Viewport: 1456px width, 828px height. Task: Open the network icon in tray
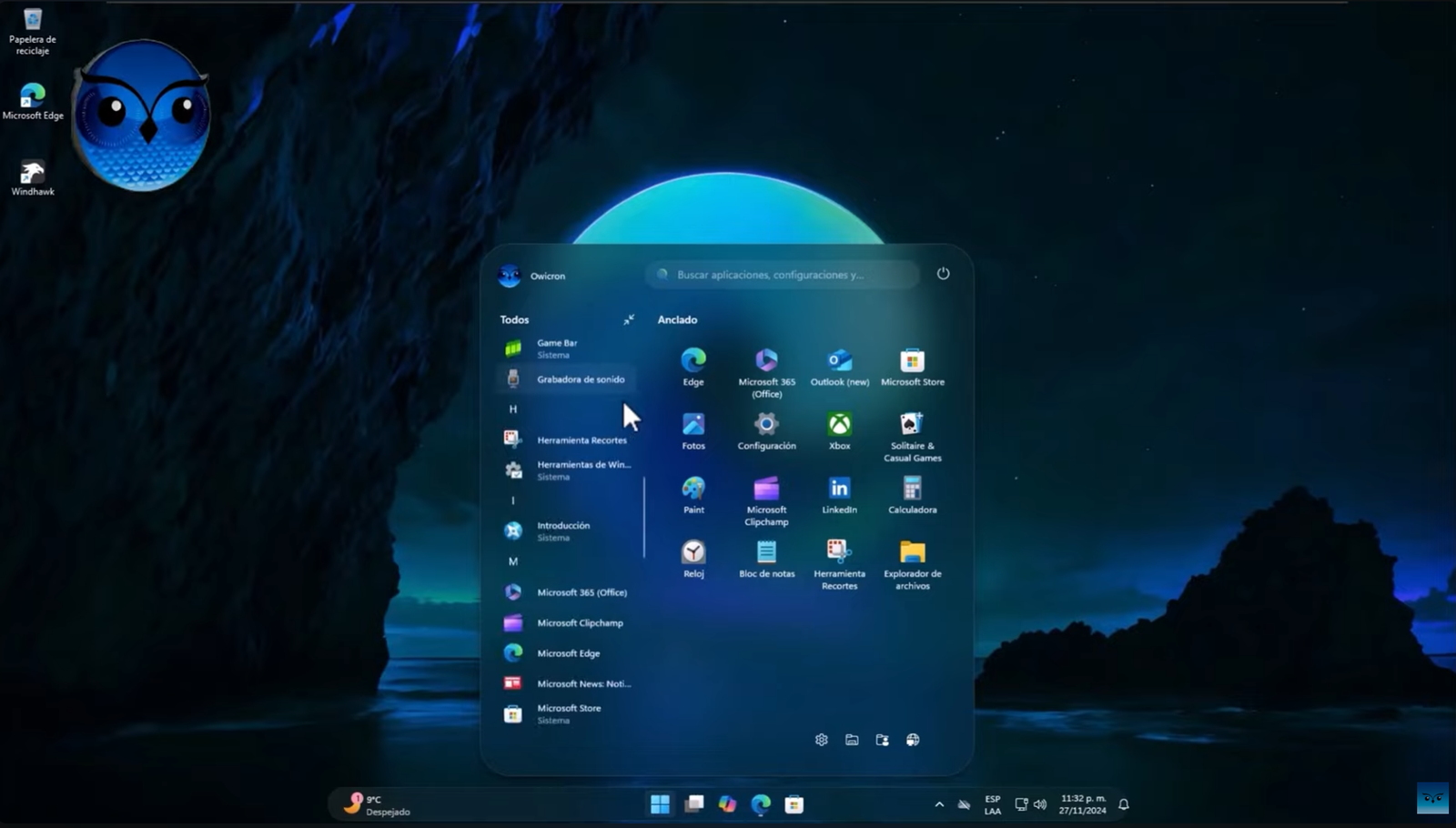1021,804
